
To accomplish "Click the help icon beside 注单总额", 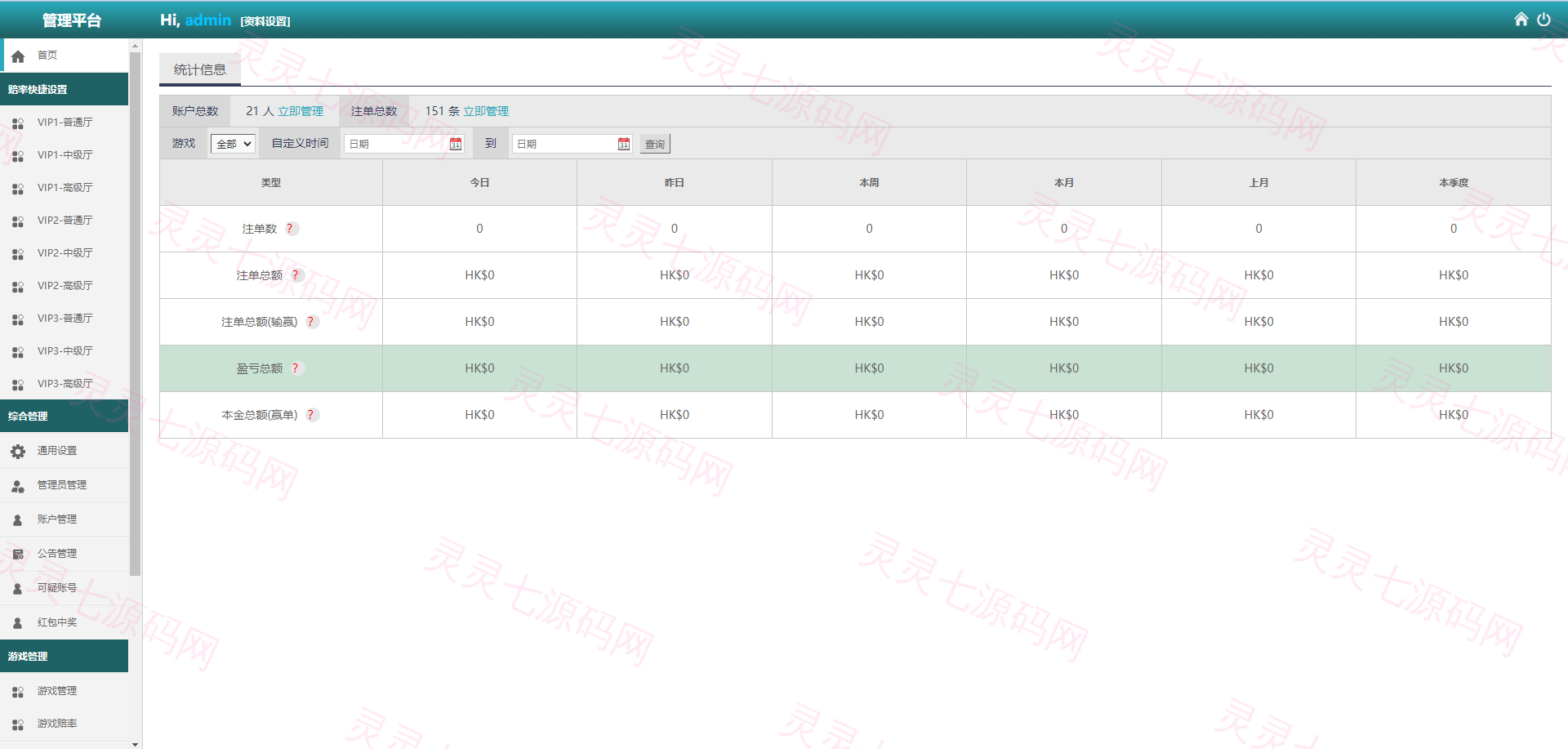I will coord(296,275).
